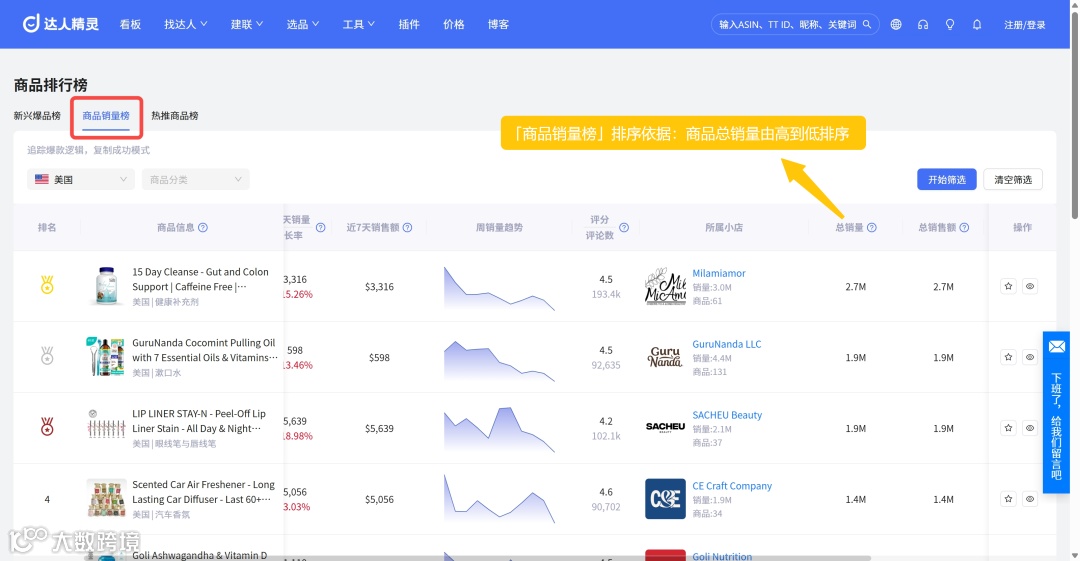This screenshot has width=1080, height=561.
Task: Show help for 总销量 column
Action: point(872,227)
